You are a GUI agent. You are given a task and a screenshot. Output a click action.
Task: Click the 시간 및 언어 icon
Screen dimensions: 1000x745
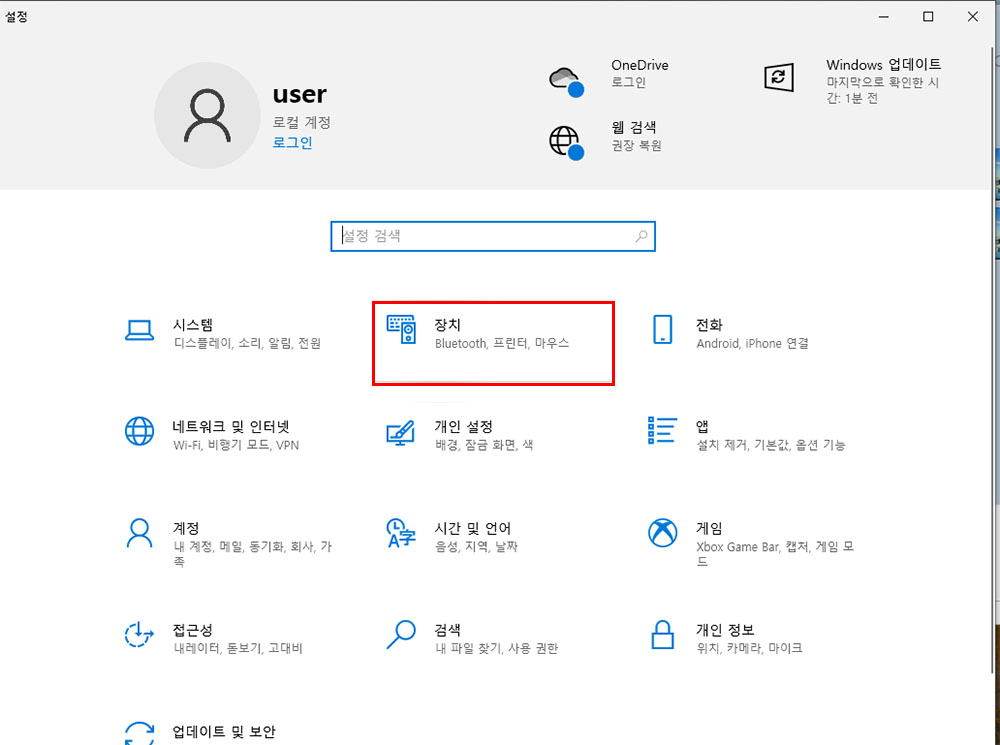click(401, 533)
